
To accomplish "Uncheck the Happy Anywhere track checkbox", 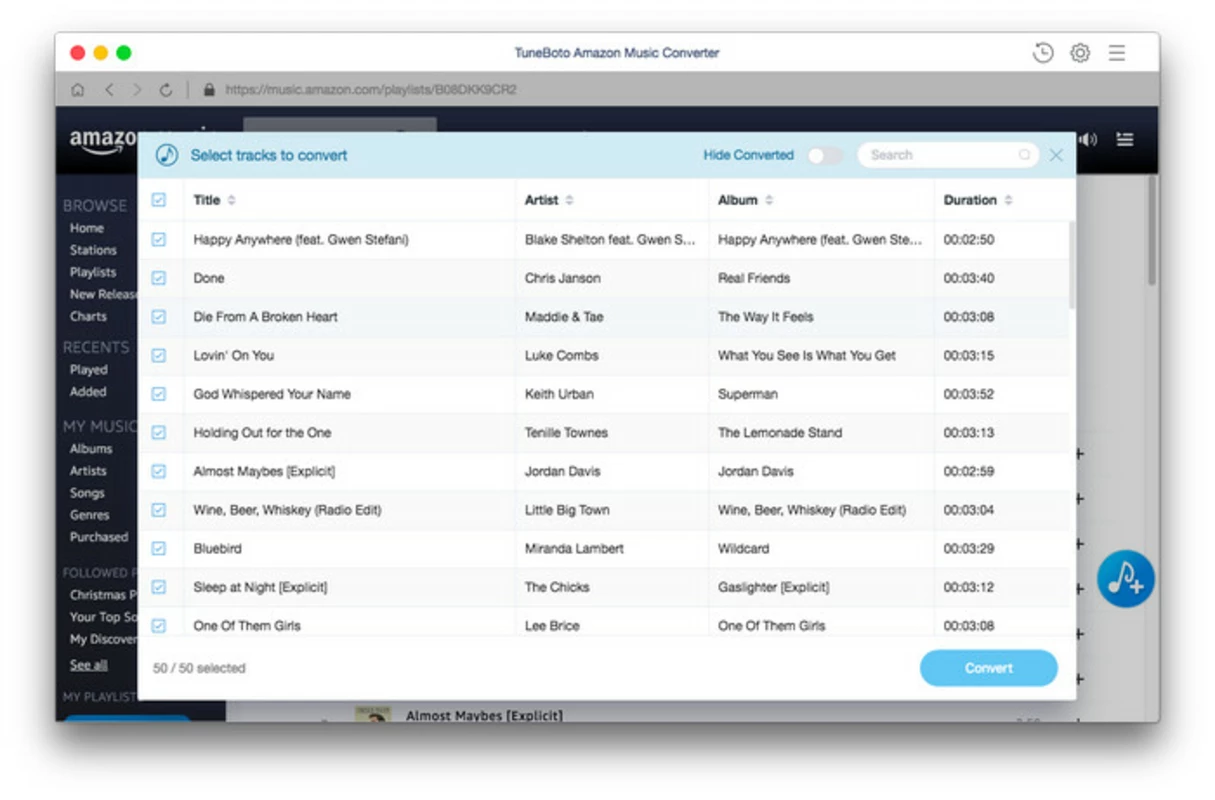I will click(159, 240).
